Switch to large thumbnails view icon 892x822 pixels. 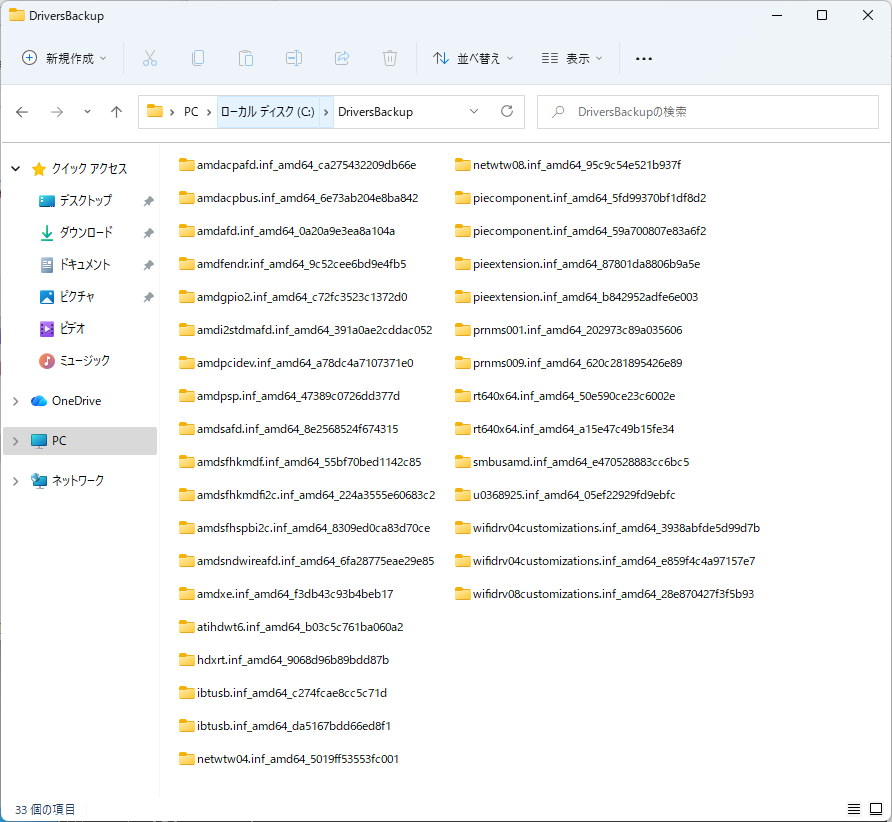[875, 809]
